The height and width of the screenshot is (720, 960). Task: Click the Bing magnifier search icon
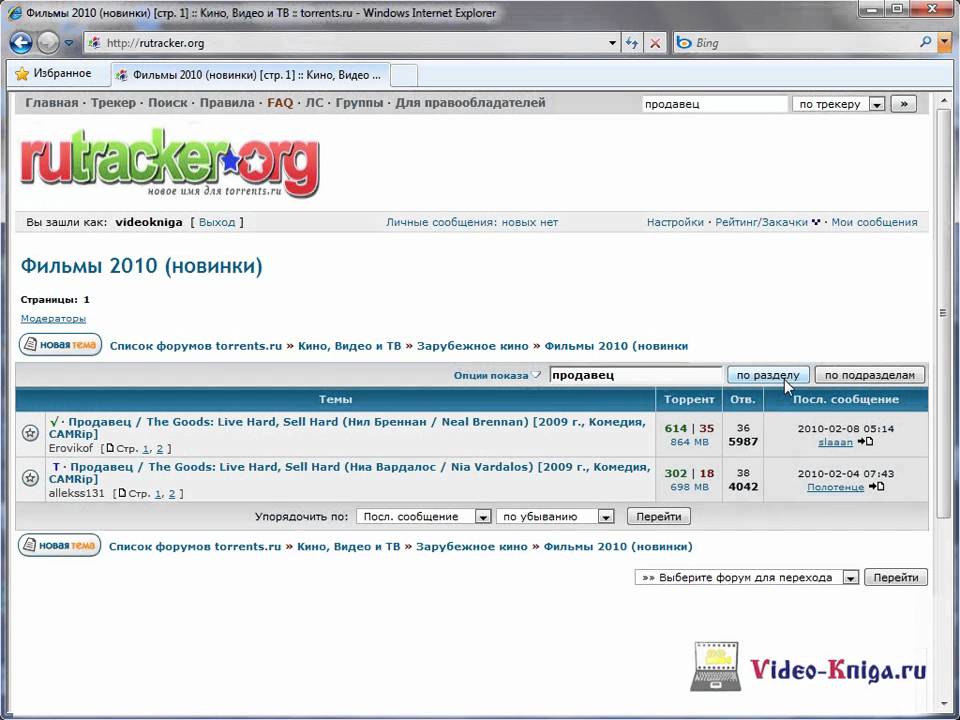926,42
